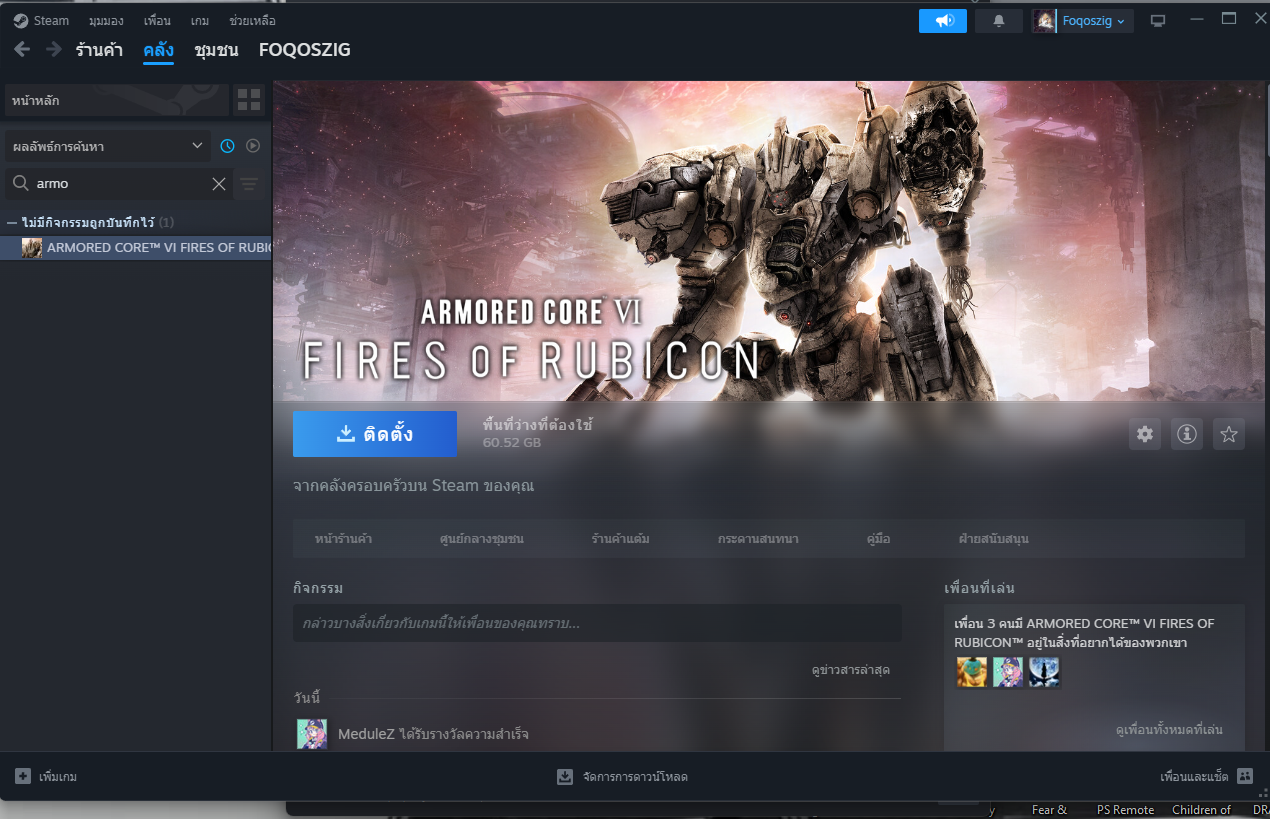Click PS Remote in the background window
The image size is (1270, 819).
pos(1125,810)
